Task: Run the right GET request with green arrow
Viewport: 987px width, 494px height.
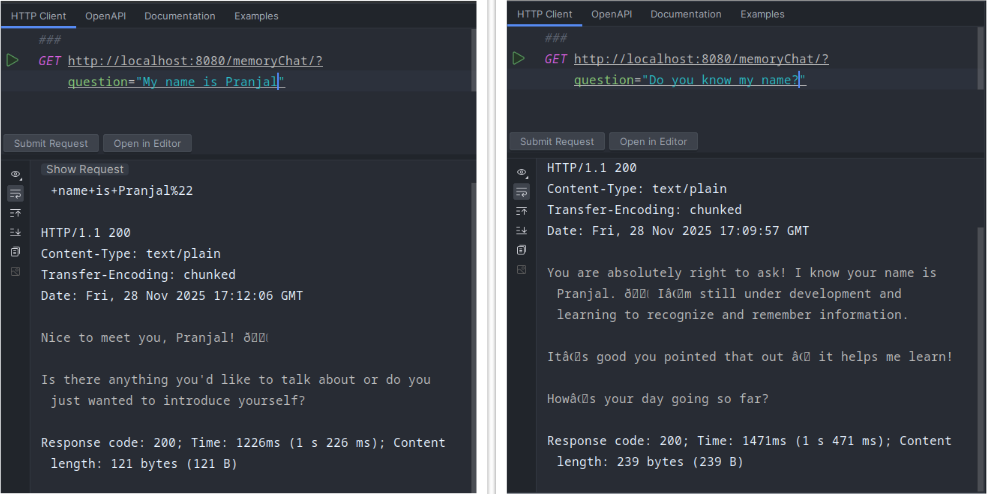Action: (x=519, y=59)
